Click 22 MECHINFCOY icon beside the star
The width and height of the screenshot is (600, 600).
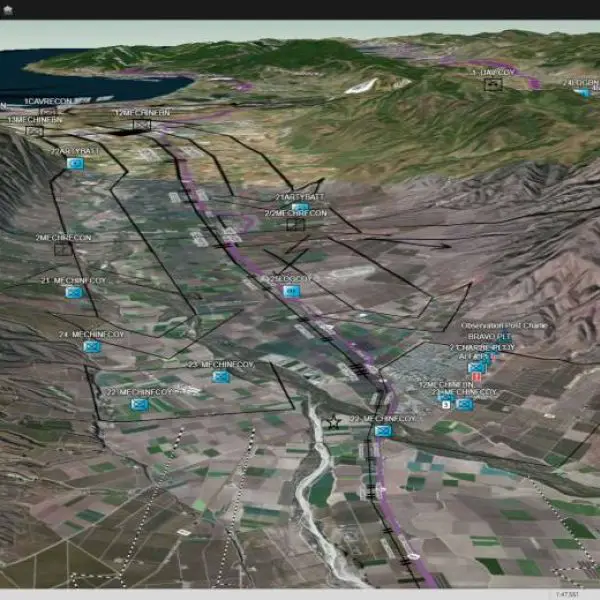382,430
